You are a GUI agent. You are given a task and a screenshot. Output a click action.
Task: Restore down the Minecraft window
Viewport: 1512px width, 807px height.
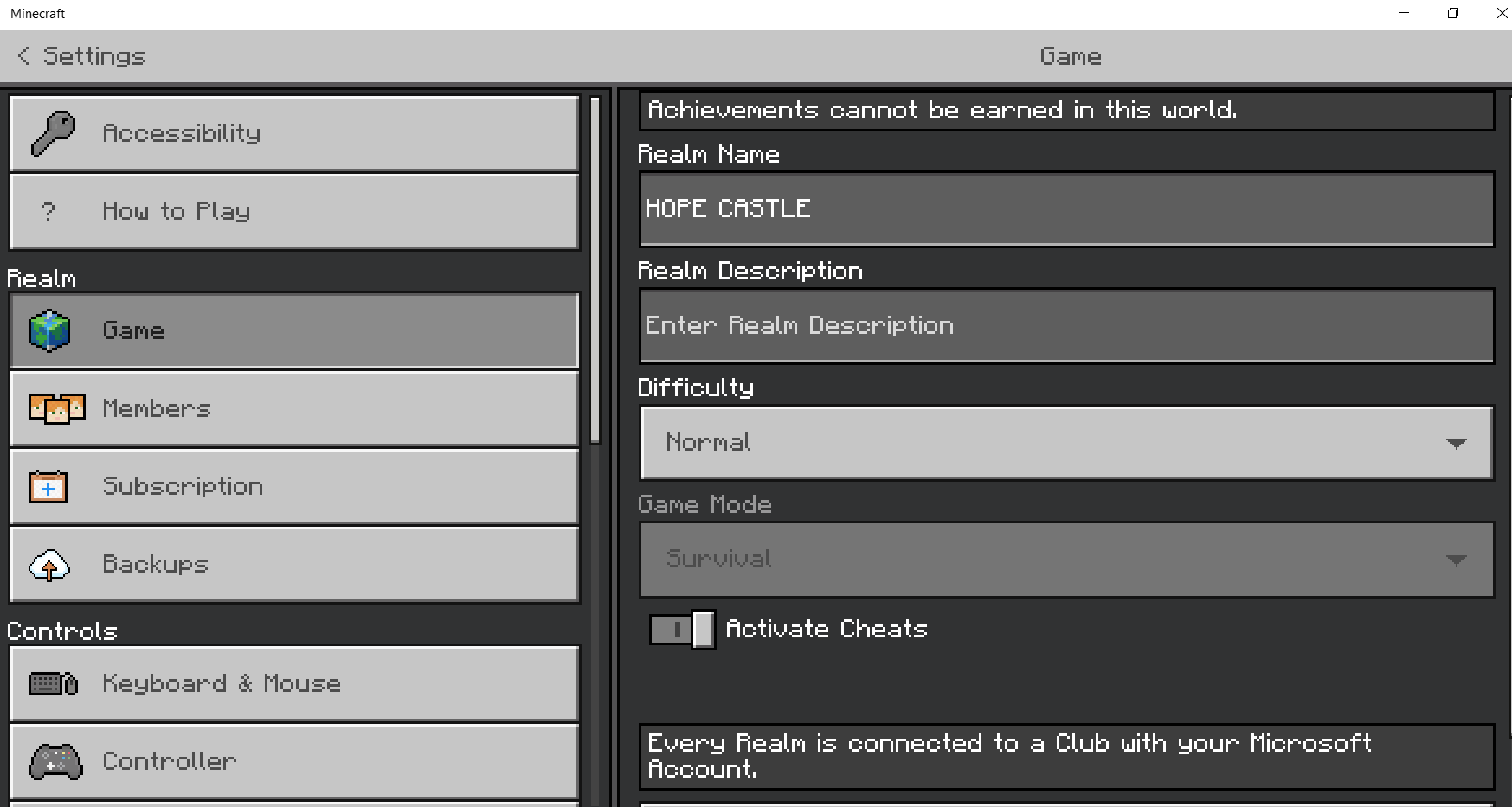pyautogui.click(x=1453, y=13)
